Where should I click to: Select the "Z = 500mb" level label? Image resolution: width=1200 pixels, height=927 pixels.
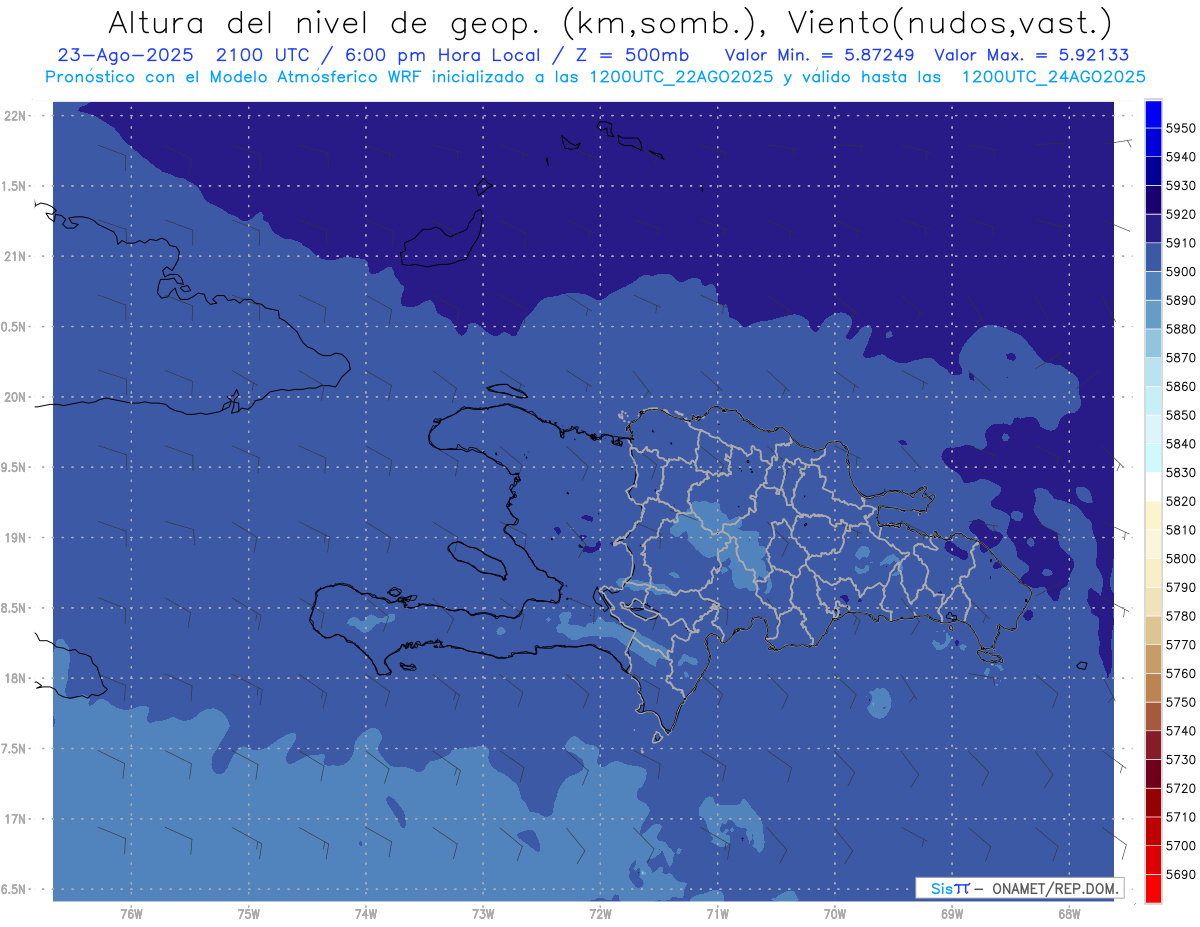click(x=628, y=55)
